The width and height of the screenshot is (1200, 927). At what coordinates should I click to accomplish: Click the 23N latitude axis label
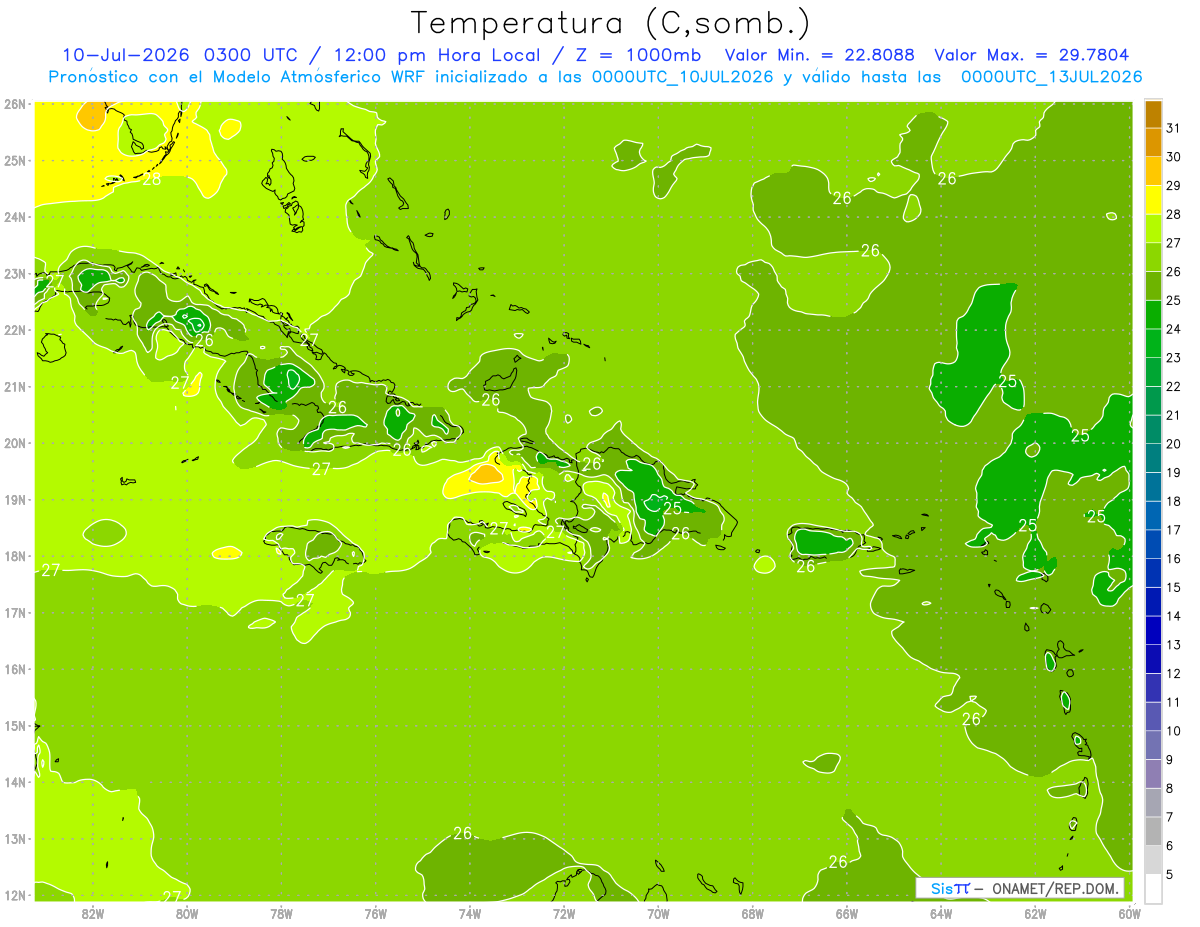pyautogui.click(x=15, y=273)
